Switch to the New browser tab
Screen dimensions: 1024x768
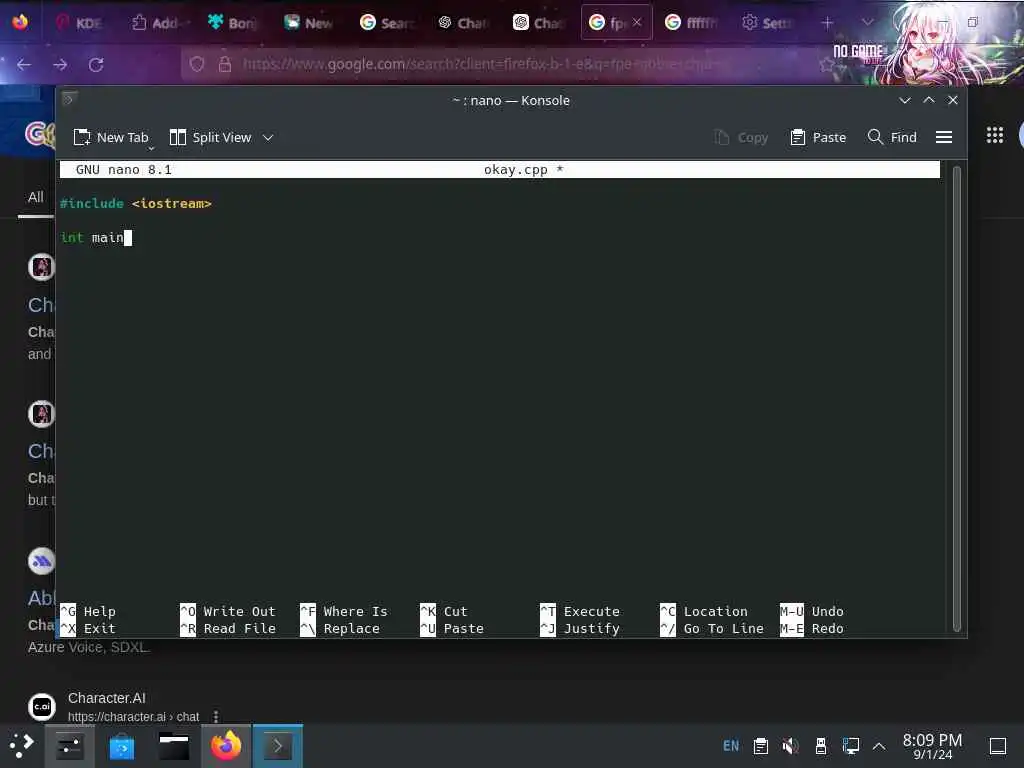309,23
